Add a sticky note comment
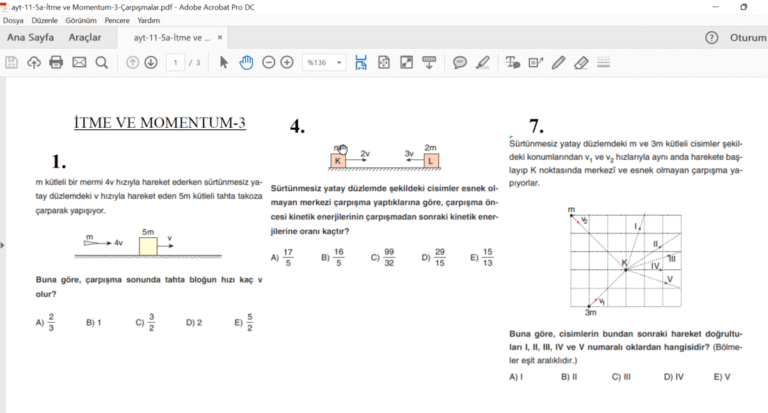This screenshot has height=413, width=768. coord(459,63)
